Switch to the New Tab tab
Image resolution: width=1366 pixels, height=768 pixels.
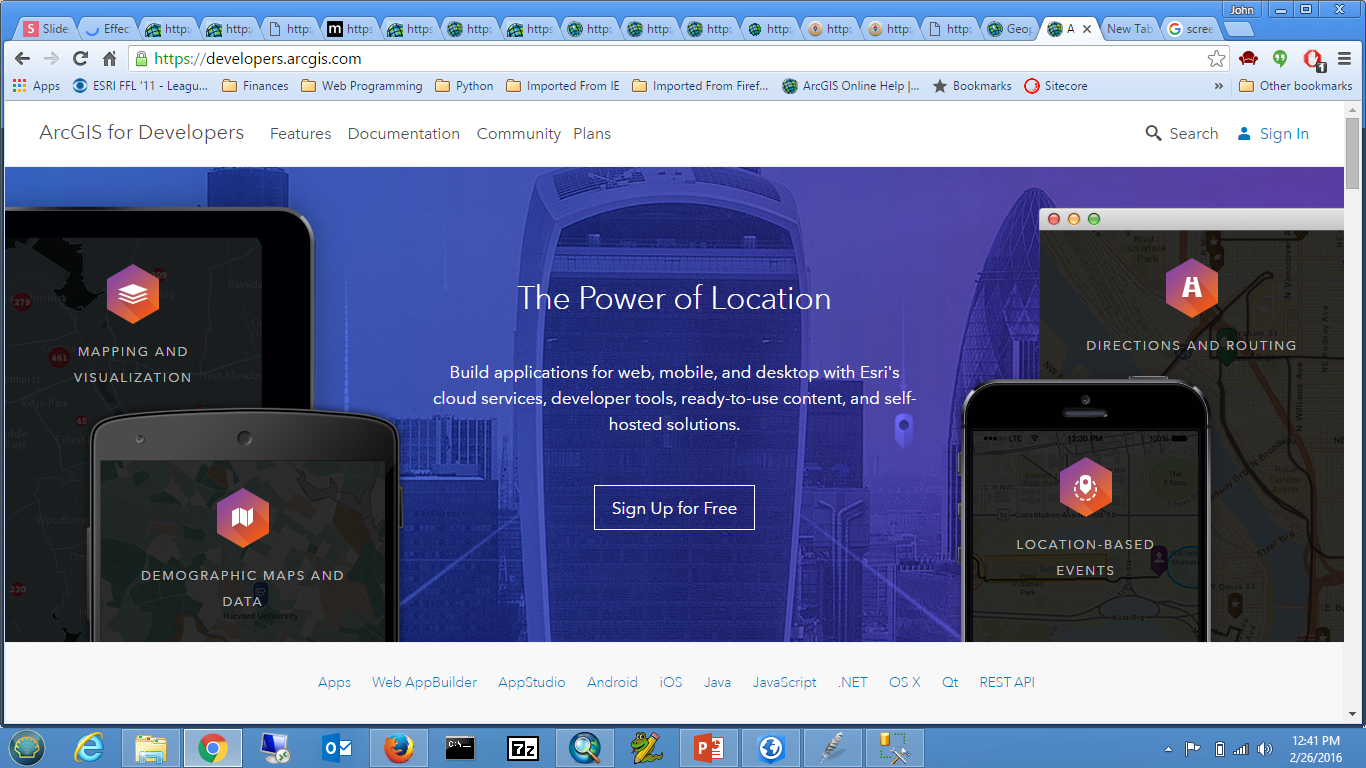pos(1129,29)
